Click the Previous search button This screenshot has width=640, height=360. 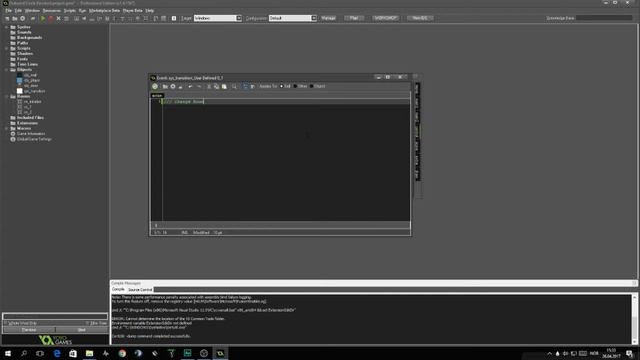pyautogui.click(x=29, y=329)
